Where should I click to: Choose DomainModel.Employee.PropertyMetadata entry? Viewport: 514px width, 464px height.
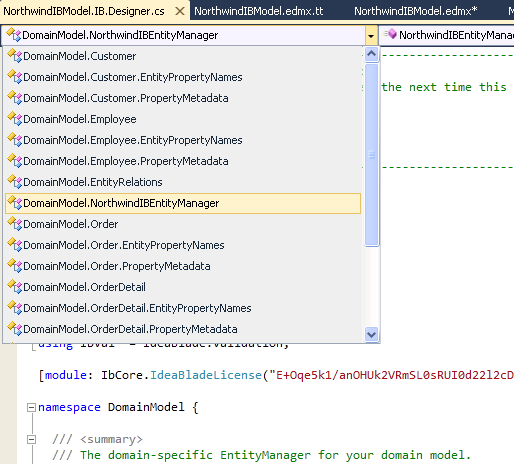point(183,161)
